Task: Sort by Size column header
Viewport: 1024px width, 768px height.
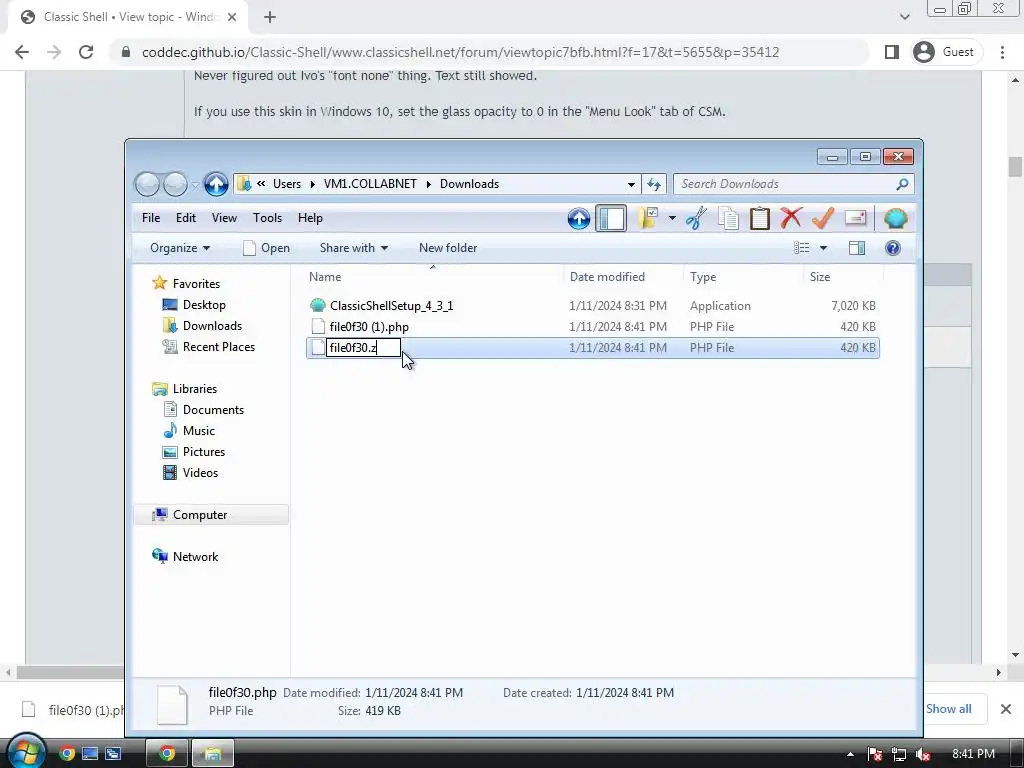Action: 843,277
